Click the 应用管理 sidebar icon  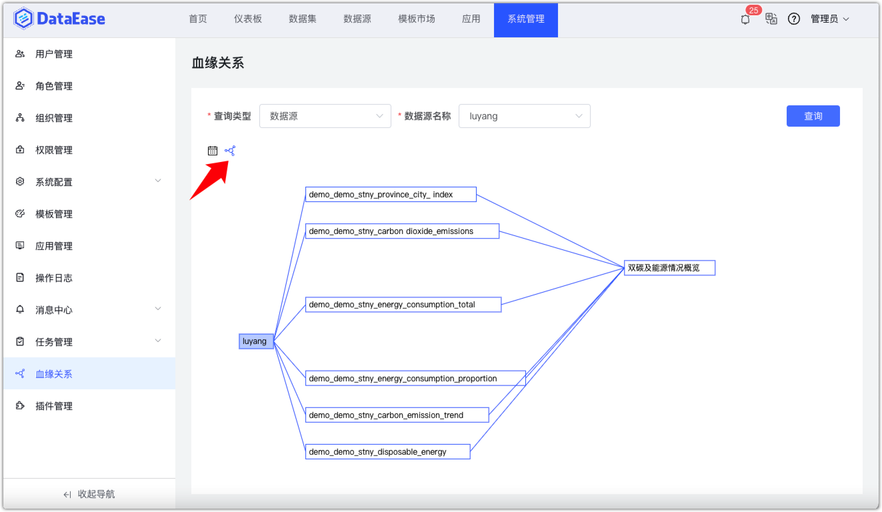(20, 246)
